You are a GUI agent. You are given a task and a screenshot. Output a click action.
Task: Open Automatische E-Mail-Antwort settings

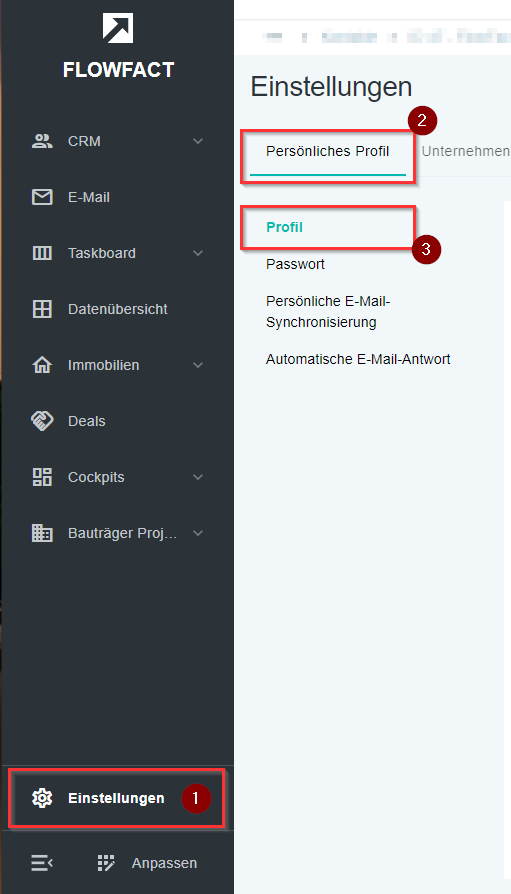(x=358, y=360)
